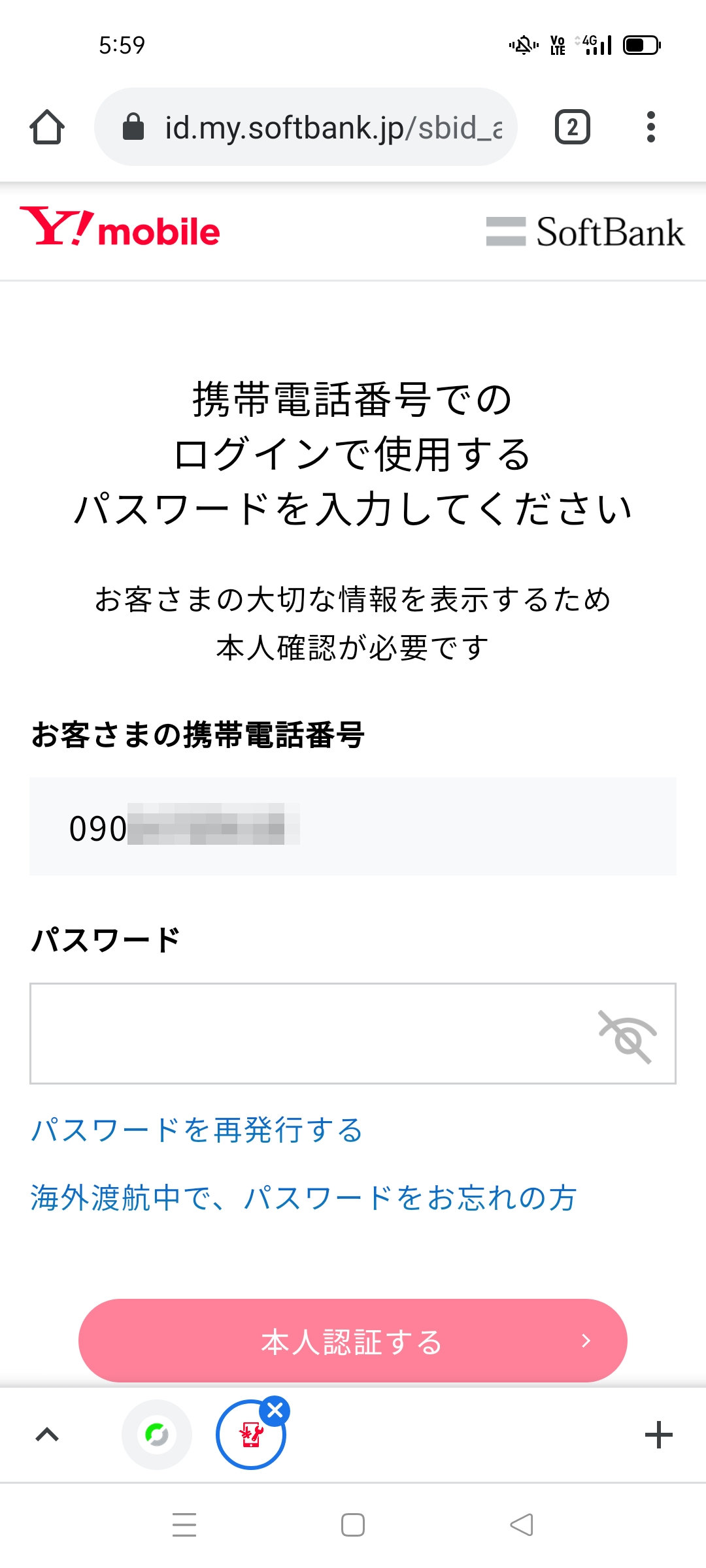Tap the address bar URL text
This screenshot has height=1568, width=706.
[333, 127]
